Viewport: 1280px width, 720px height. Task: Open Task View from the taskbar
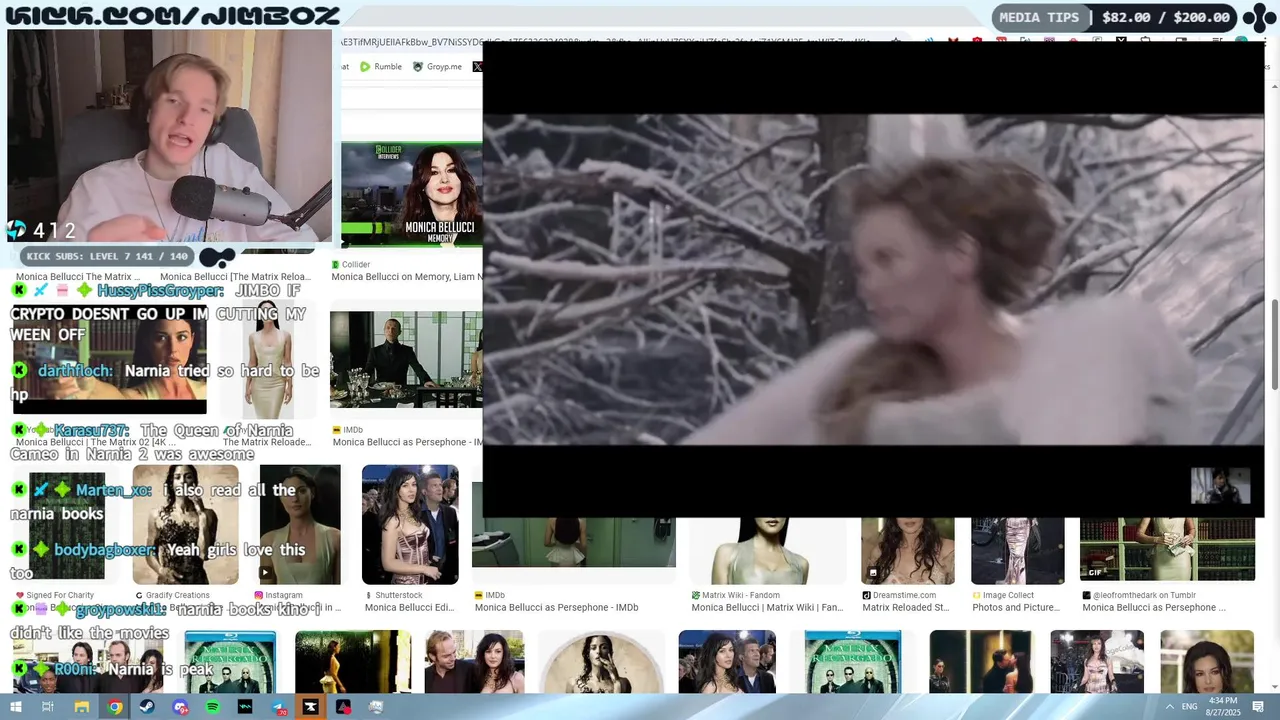[x=47, y=707]
